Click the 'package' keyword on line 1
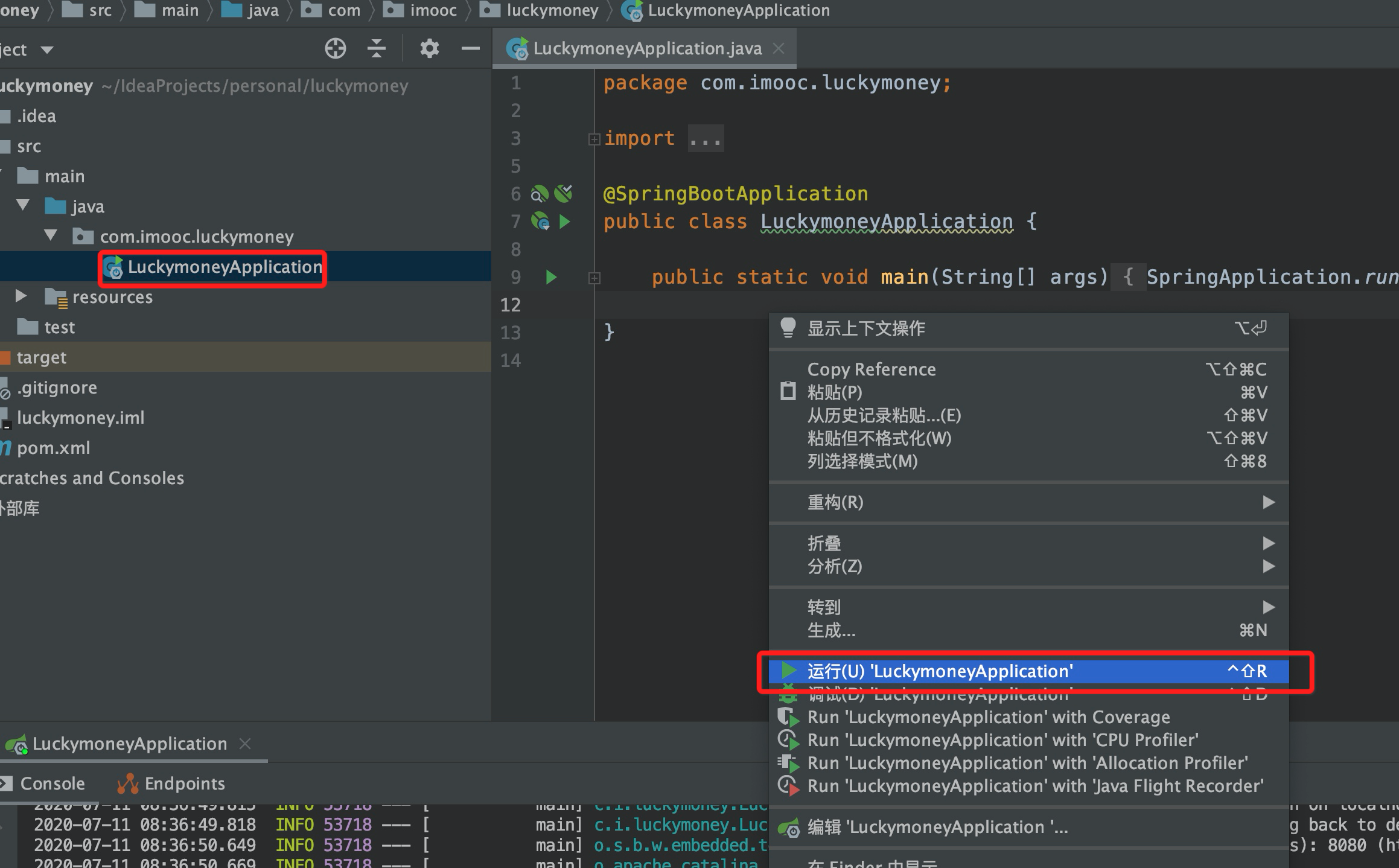 click(x=645, y=83)
